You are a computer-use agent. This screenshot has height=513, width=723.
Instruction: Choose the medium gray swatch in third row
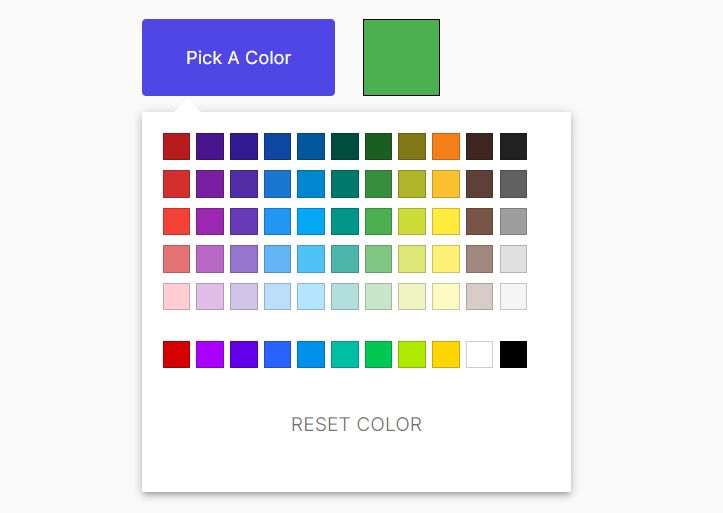tap(513, 221)
